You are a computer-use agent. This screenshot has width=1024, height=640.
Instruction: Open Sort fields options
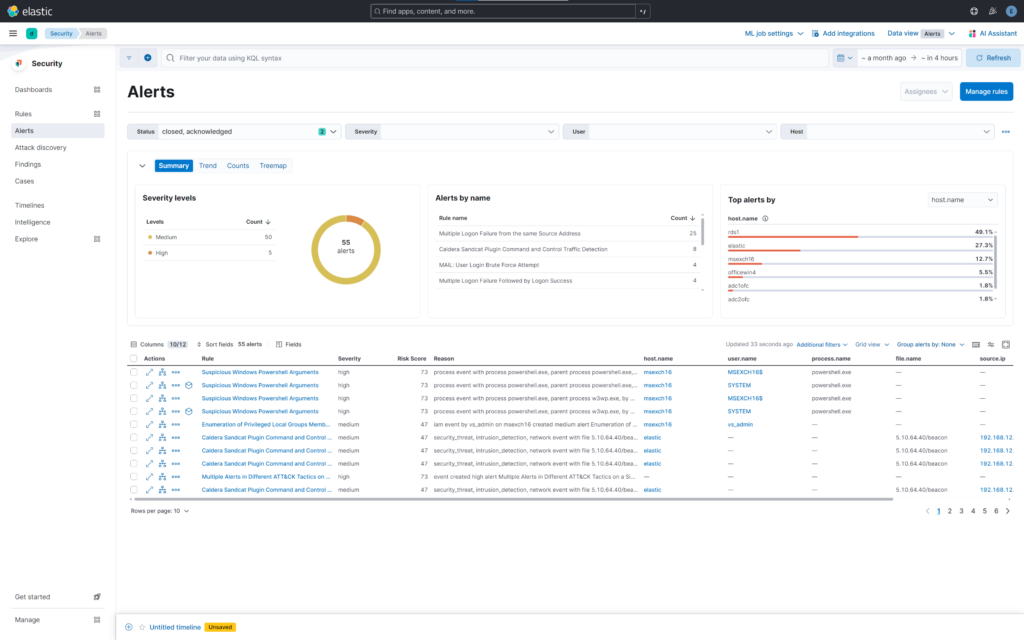pyautogui.click(x=215, y=344)
